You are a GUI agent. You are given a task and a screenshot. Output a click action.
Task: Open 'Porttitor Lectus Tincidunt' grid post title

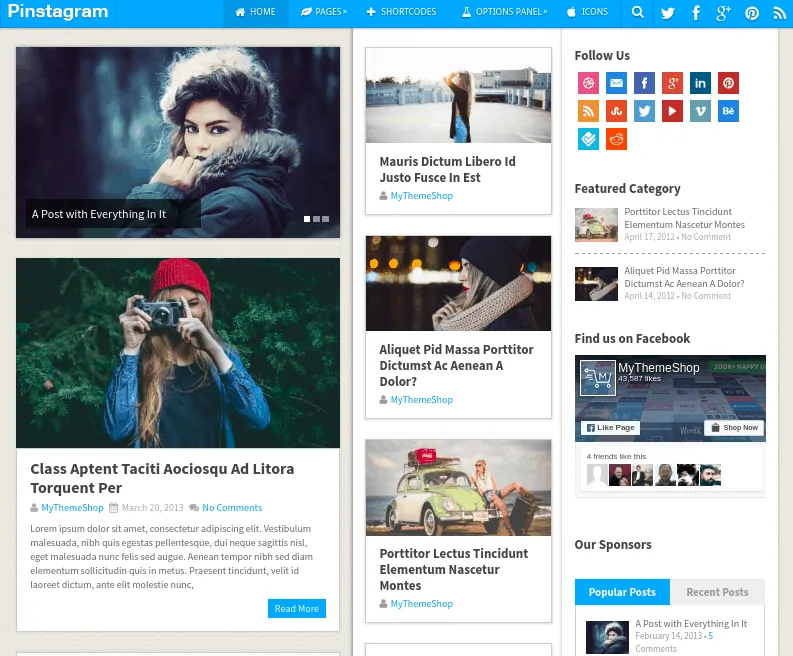(454, 569)
